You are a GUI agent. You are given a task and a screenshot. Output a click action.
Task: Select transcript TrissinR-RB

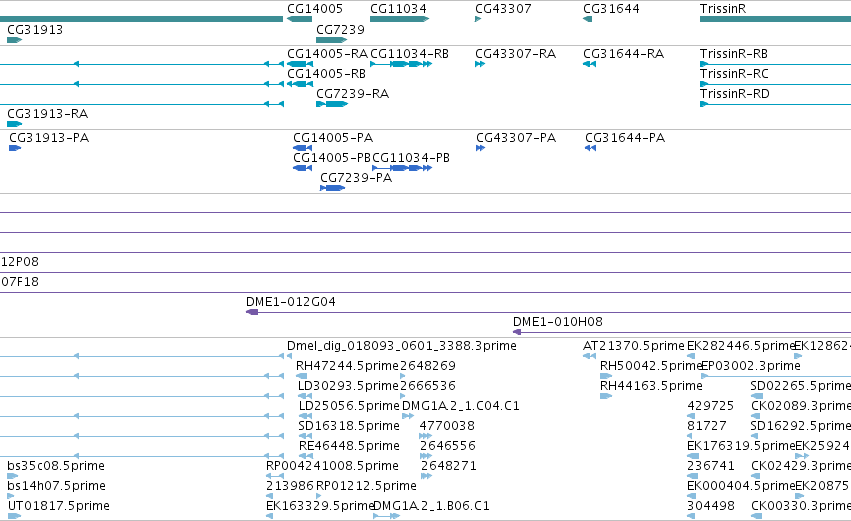point(776,64)
